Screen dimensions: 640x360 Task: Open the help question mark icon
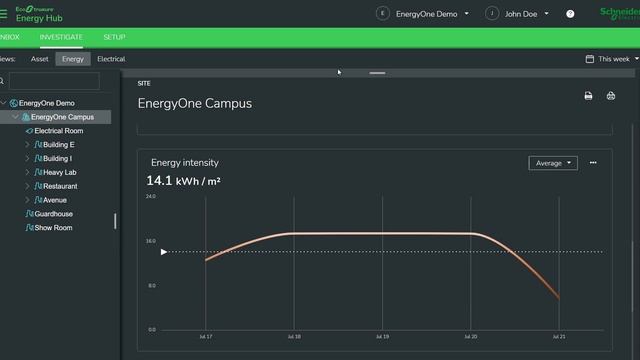click(570, 14)
